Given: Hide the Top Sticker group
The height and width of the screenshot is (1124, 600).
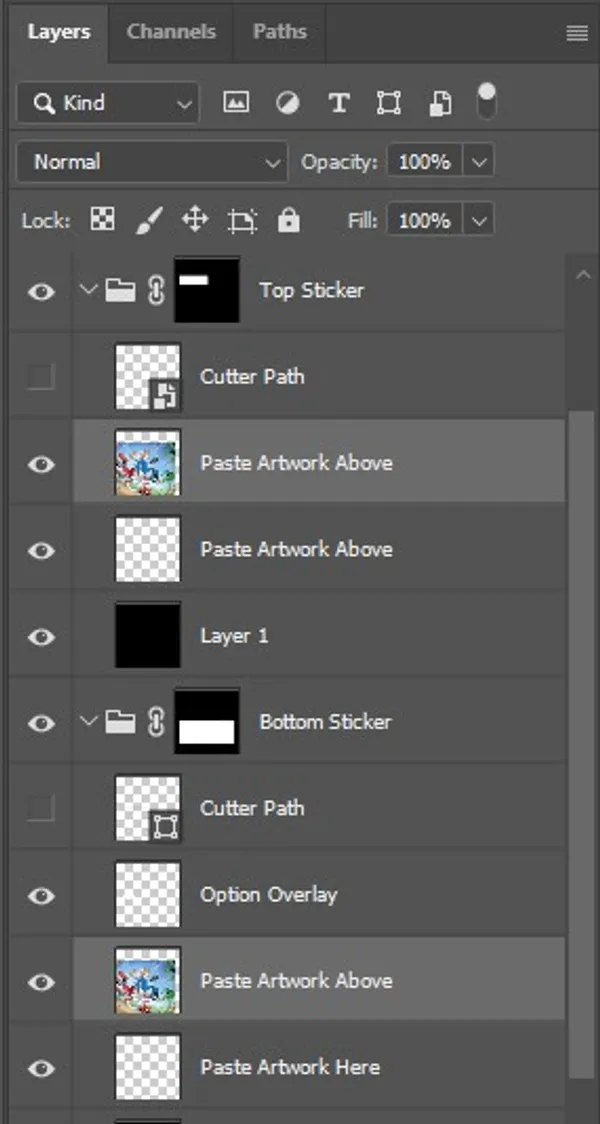Looking at the screenshot, I should pyautogui.click(x=41, y=292).
